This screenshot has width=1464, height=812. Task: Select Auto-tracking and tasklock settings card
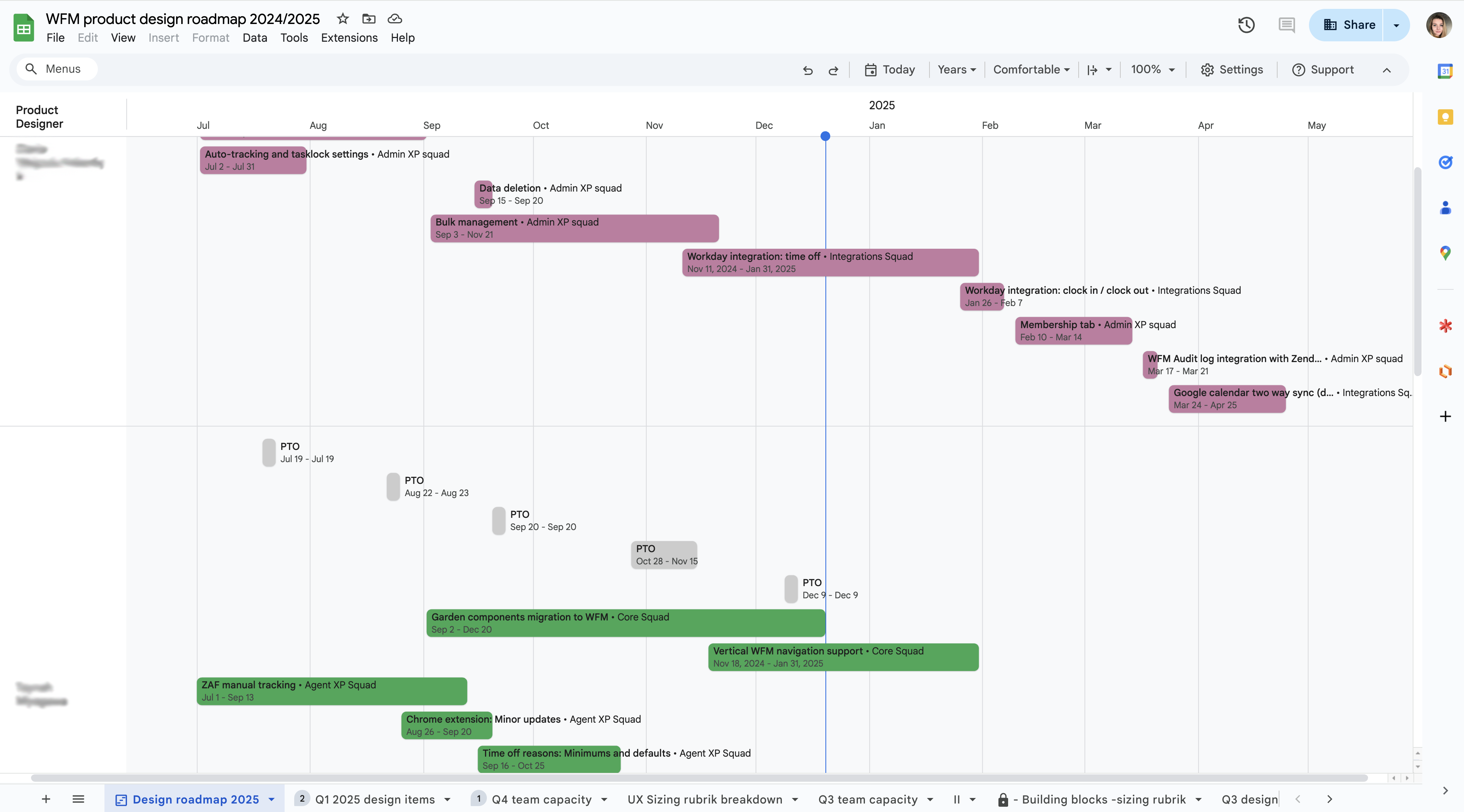[x=253, y=160]
